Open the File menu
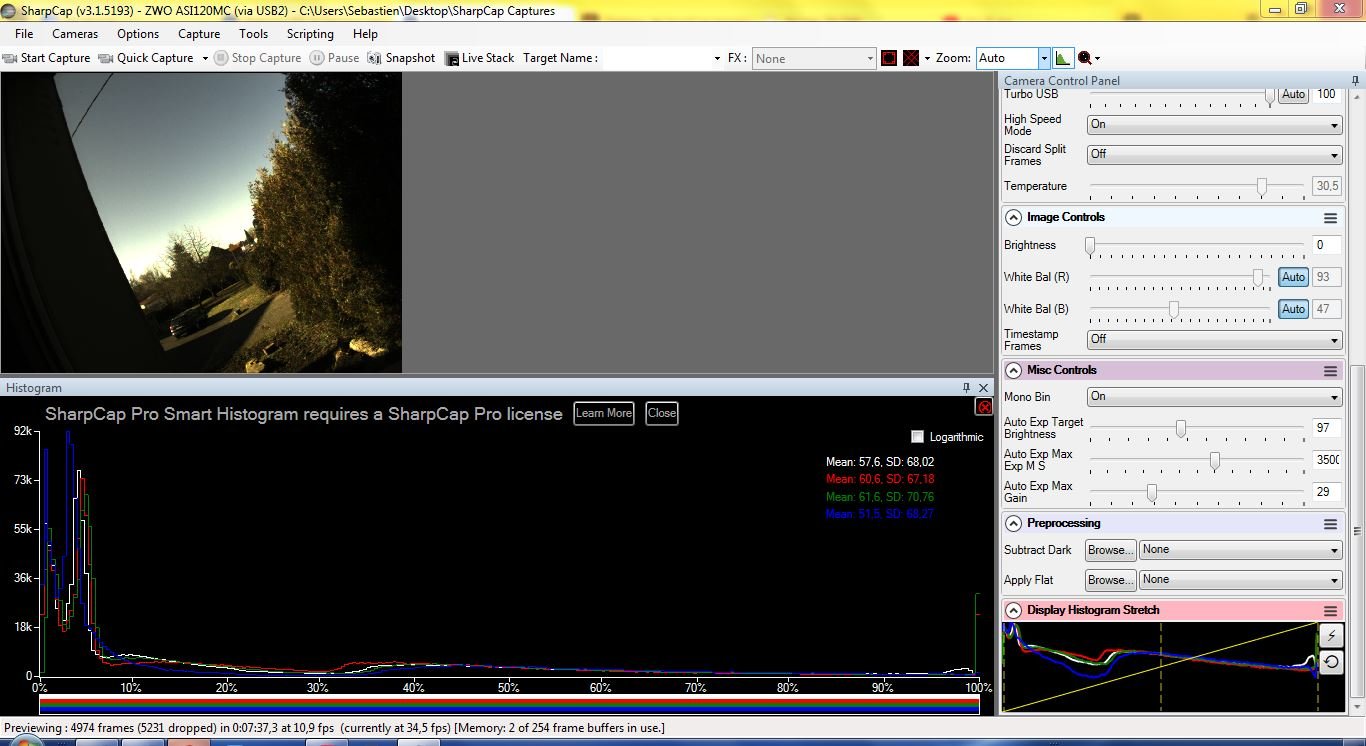Screen dimensions: 1366x746 tap(24, 34)
